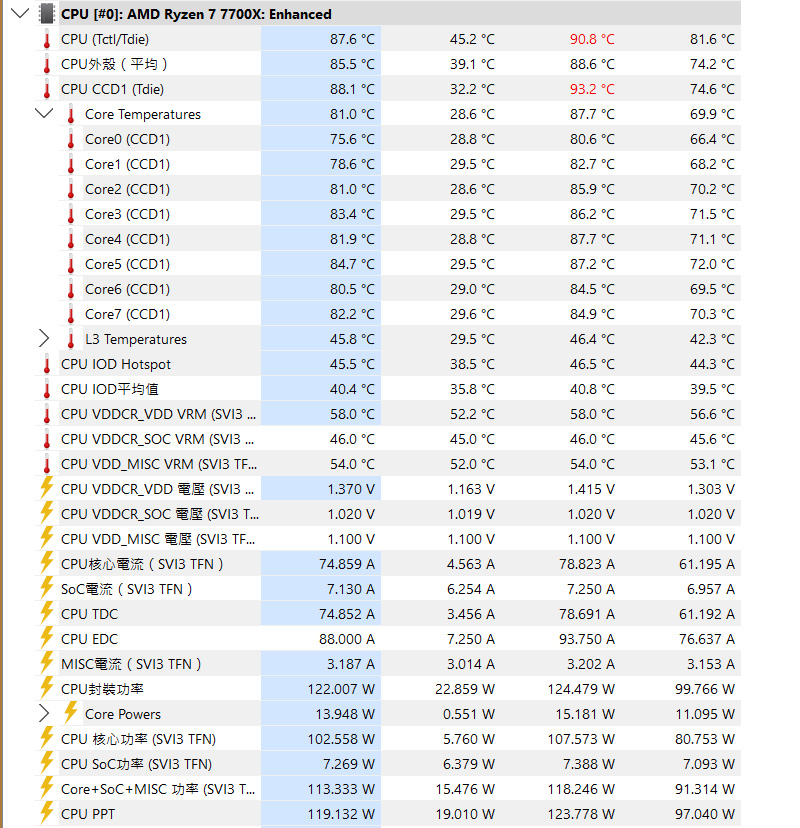
Task: Click the 87.6 °C current Tctl/Tdie value
Action: coord(352,39)
